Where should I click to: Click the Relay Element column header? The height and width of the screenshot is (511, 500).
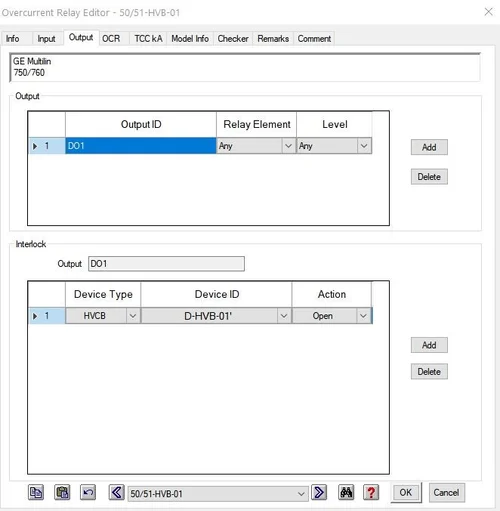click(x=256, y=124)
